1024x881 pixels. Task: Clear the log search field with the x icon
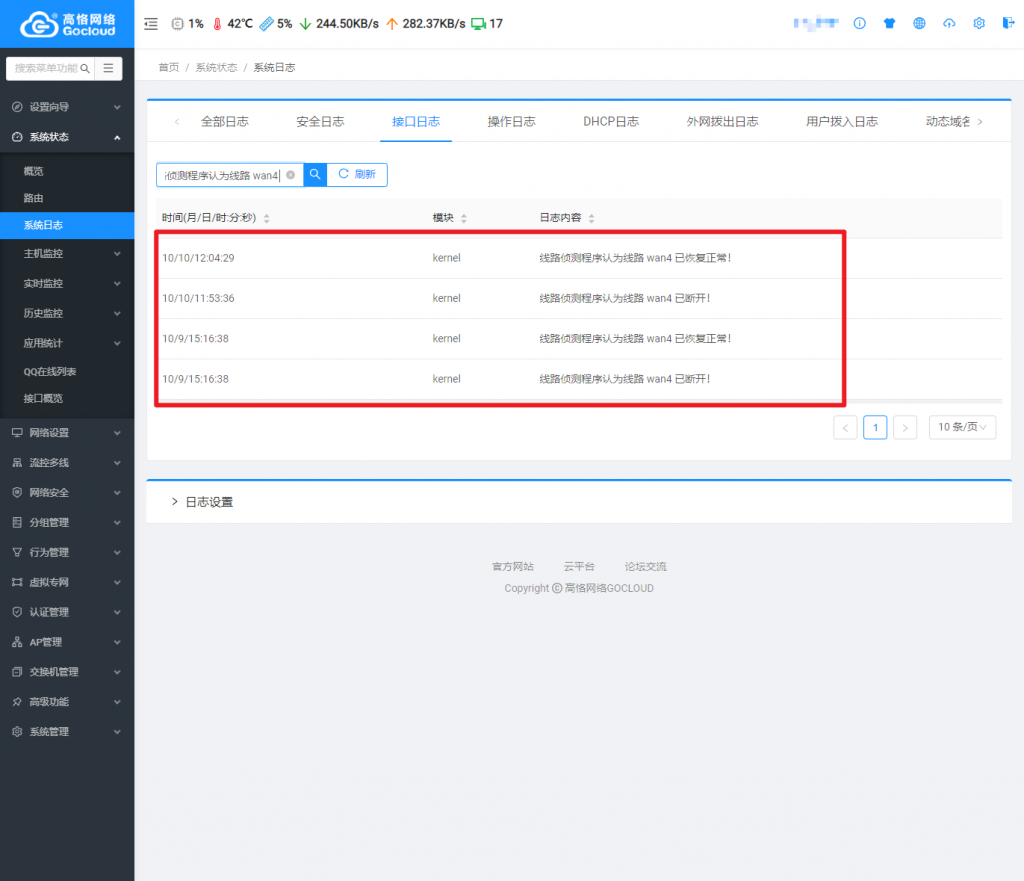(x=291, y=175)
